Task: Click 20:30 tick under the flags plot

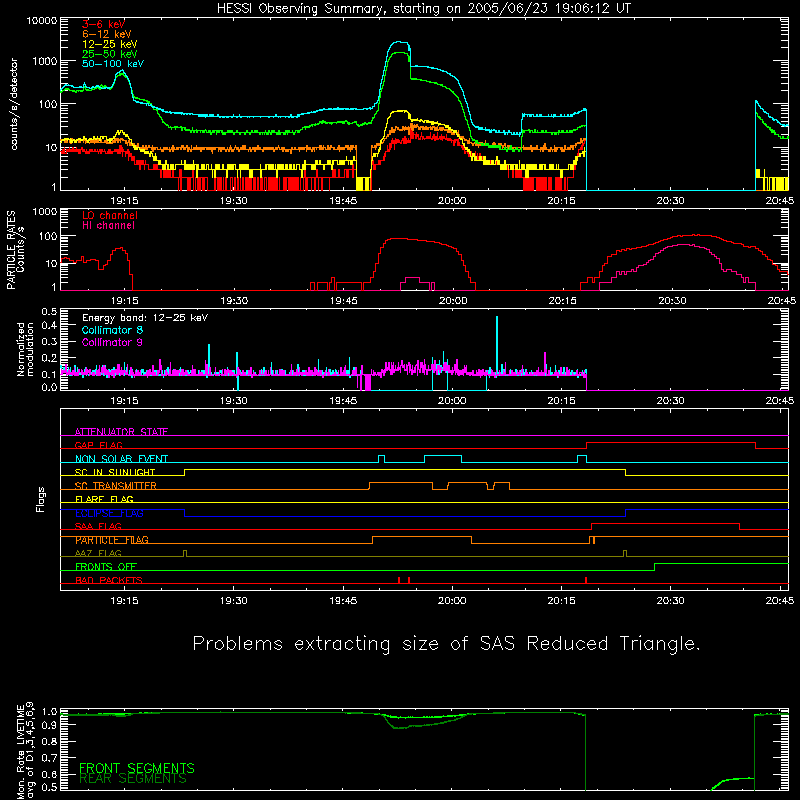Action: click(671, 601)
